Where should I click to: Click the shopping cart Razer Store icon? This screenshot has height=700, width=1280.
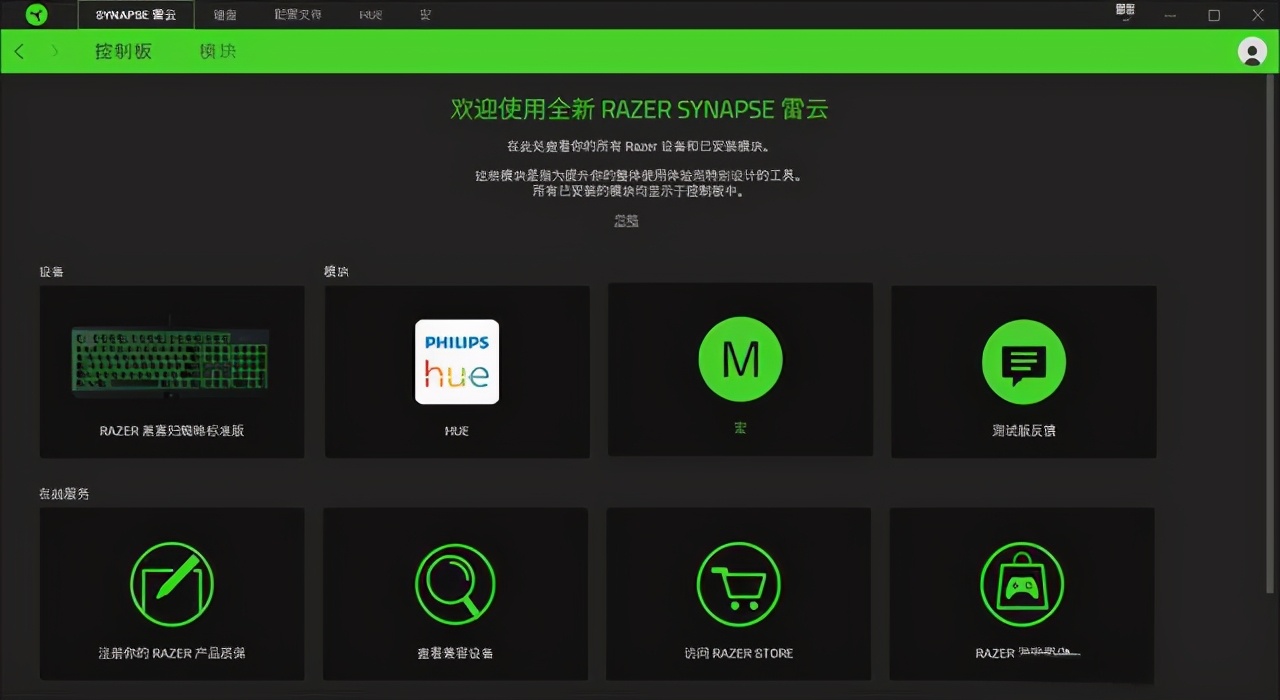pyautogui.click(x=739, y=584)
